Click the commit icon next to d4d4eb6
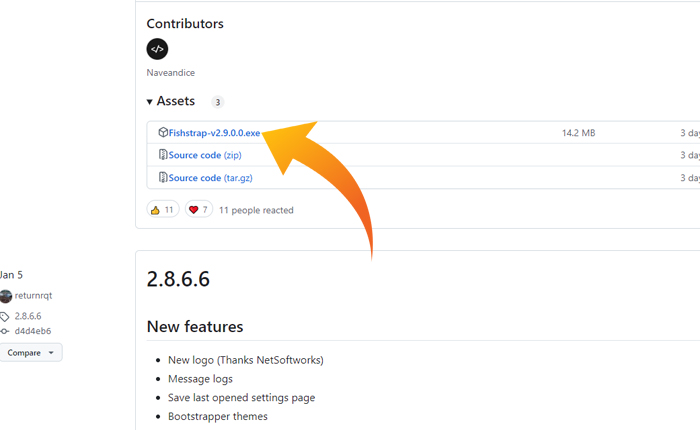700x430 pixels. (x=5, y=331)
